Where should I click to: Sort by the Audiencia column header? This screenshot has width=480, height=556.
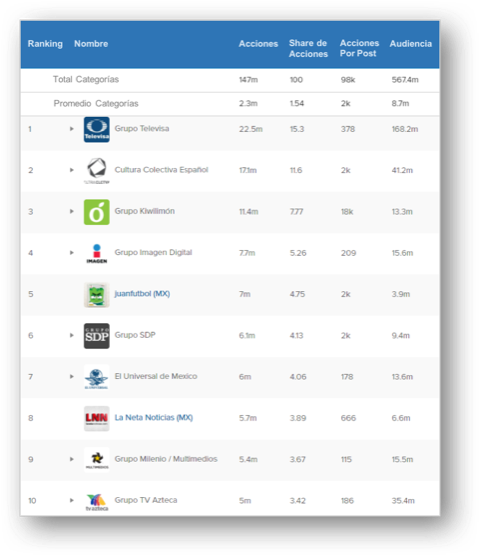click(x=411, y=44)
